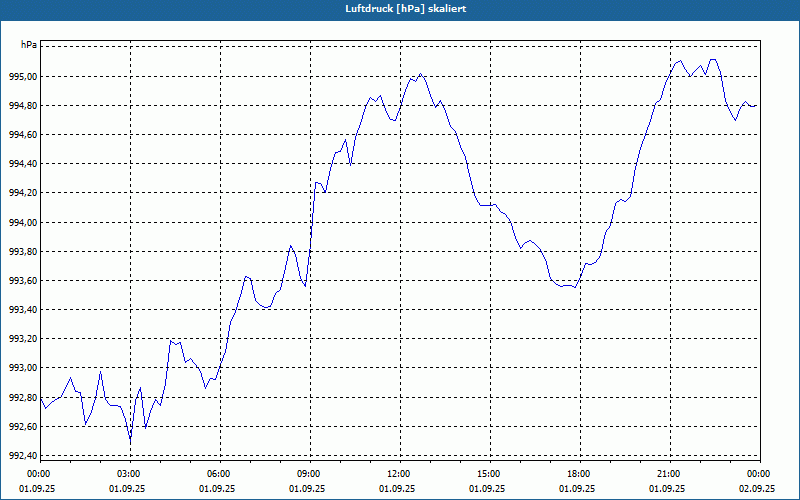This screenshot has width=800, height=500.
Task: Click the 994,60 y-axis label
Action: tap(23, 135)
